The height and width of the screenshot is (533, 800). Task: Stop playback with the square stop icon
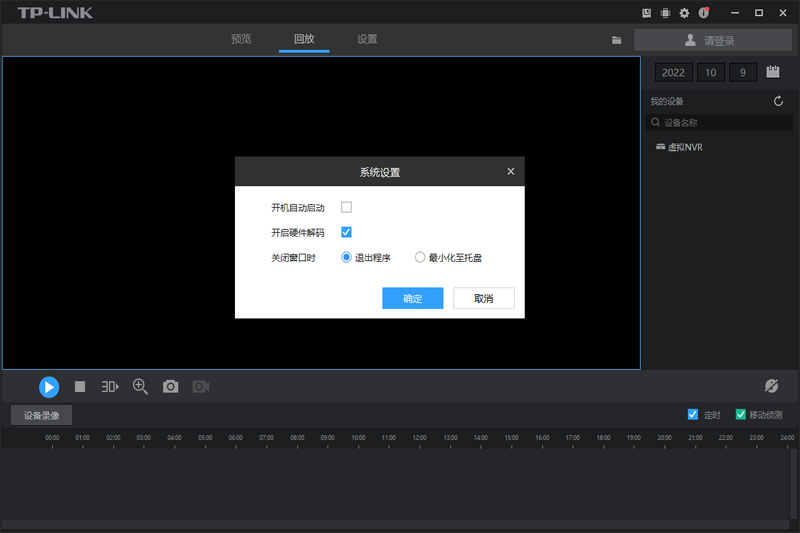pos(80,386)
